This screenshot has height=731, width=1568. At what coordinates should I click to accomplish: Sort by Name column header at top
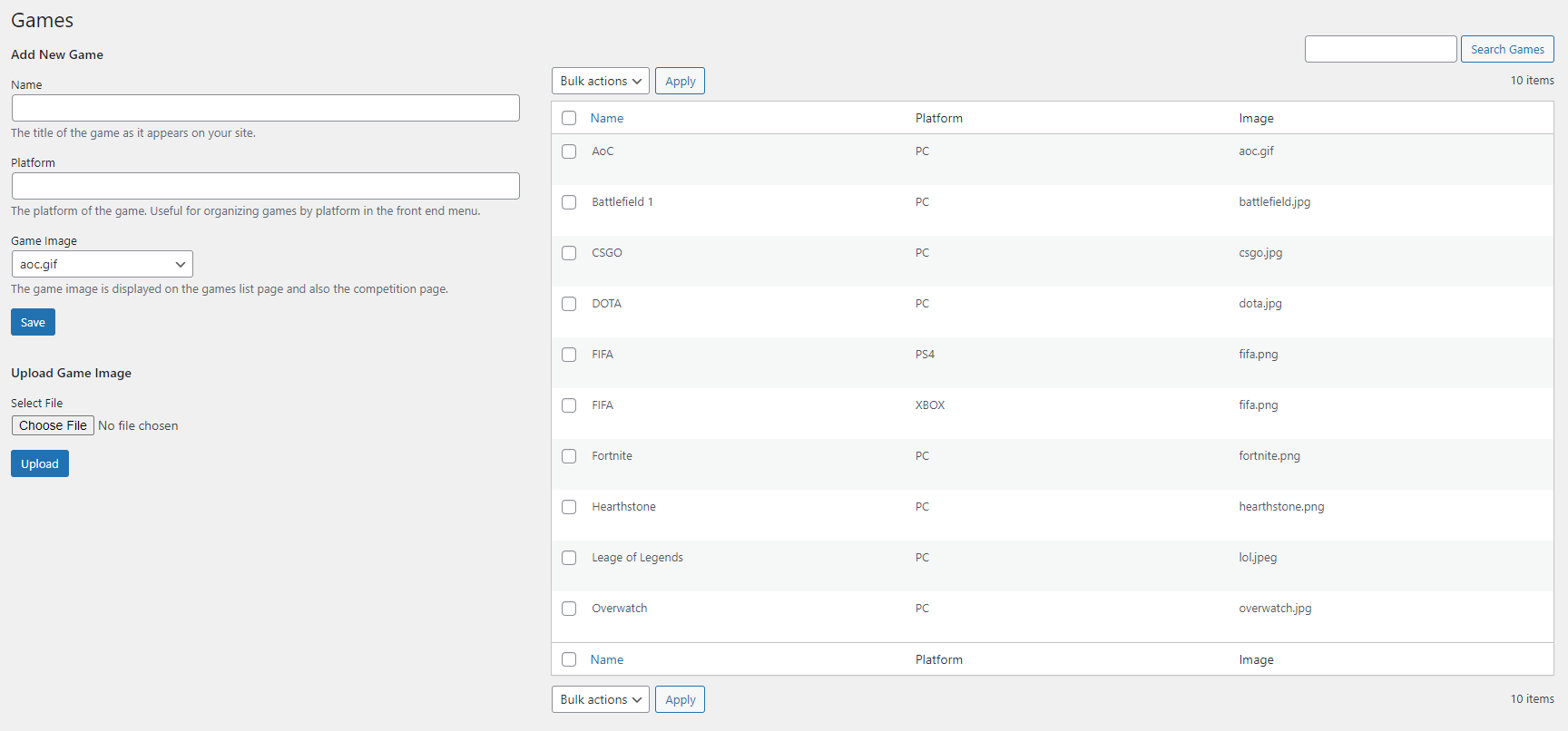pos(607,118)
